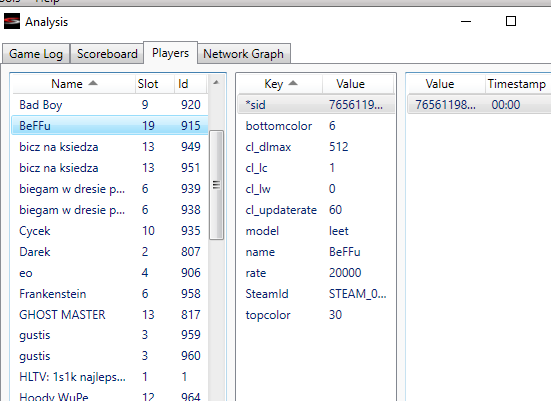Open the Network Graph tab
Image resolution: width=551 pixels, height=401 pixels.
(x=244, y=54)
